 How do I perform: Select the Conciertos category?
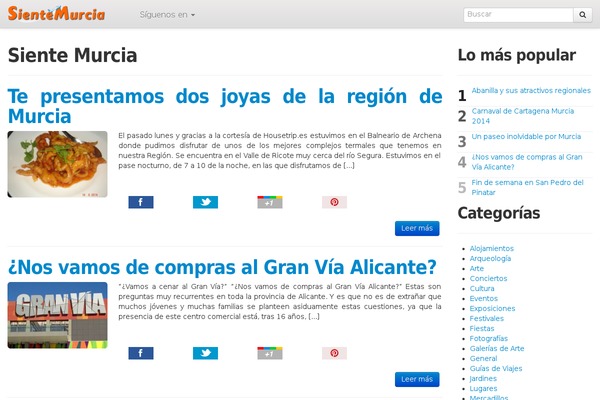488,278
